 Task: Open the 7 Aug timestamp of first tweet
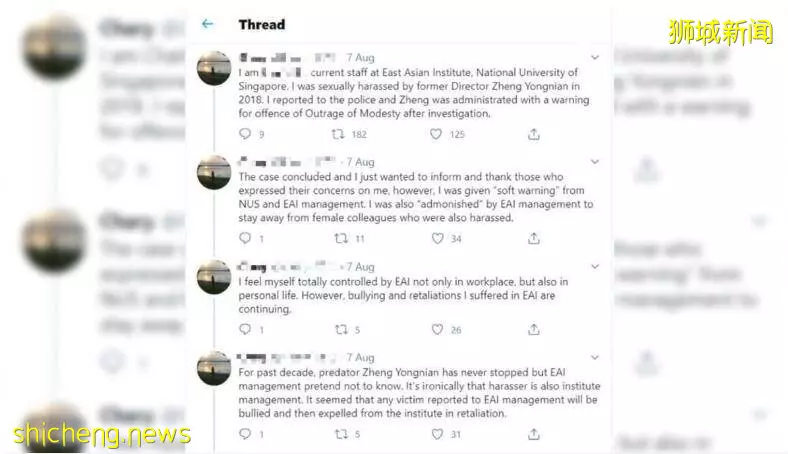(x=360, y=57)
